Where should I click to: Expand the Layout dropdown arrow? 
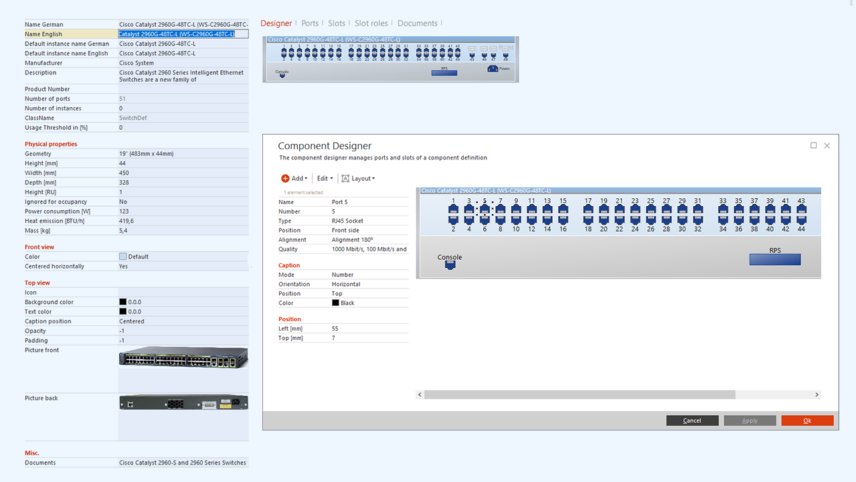[374, 179]
